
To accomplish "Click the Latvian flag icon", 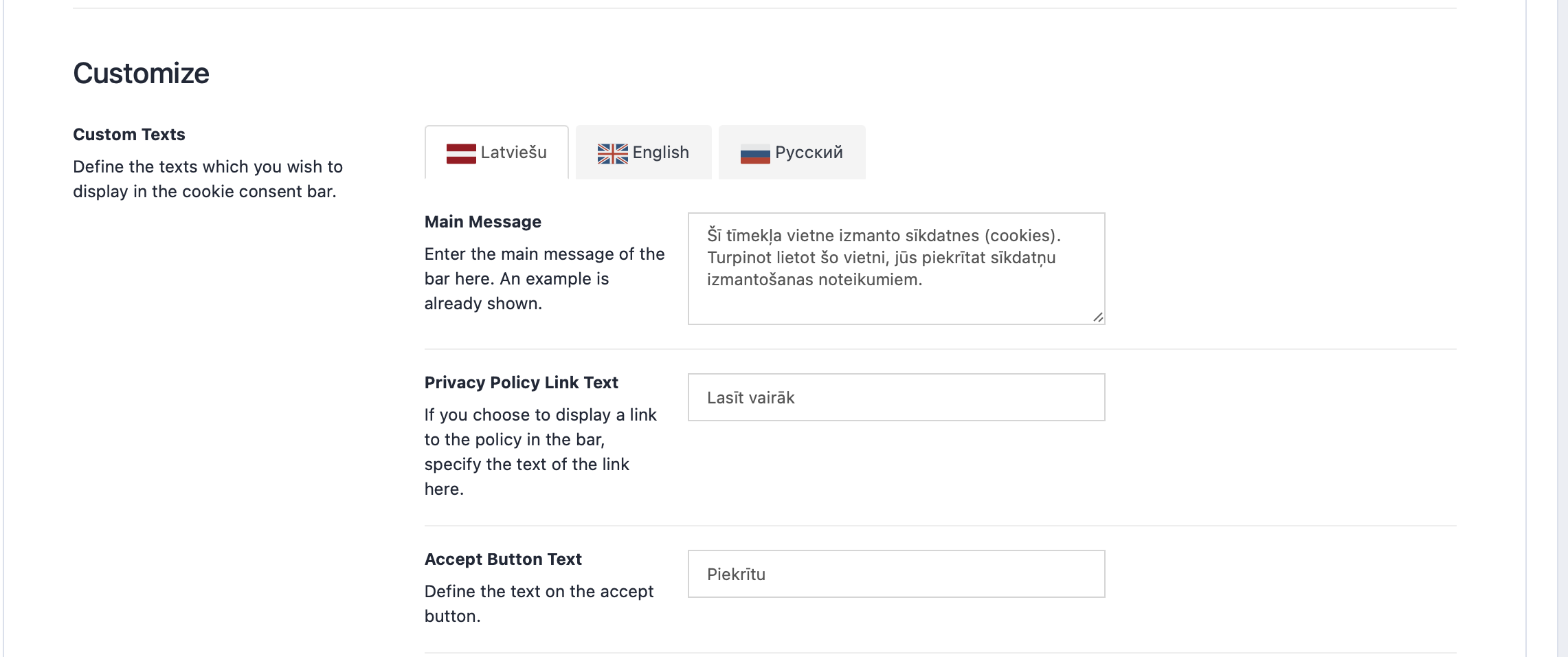I will point(461,153).
